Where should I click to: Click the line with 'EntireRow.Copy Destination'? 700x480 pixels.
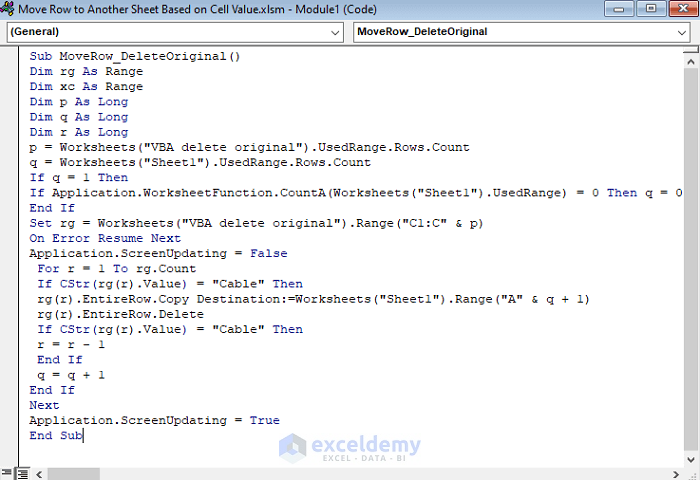pyautogui.click(x=313, y=299)
